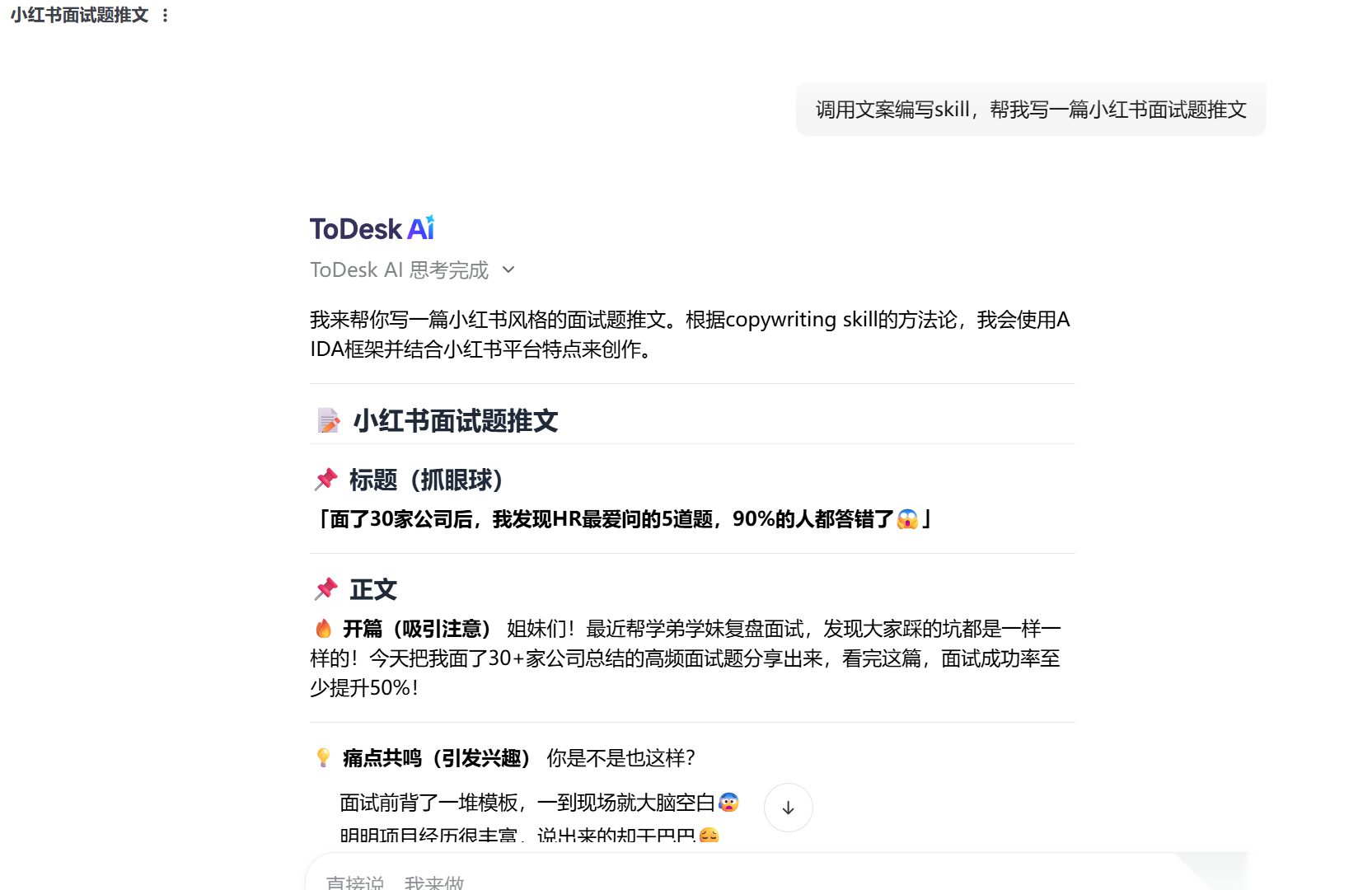This screenshot has height=890, width=1372.
Task: Click the 正文 heading
Action: coord(373,589)
